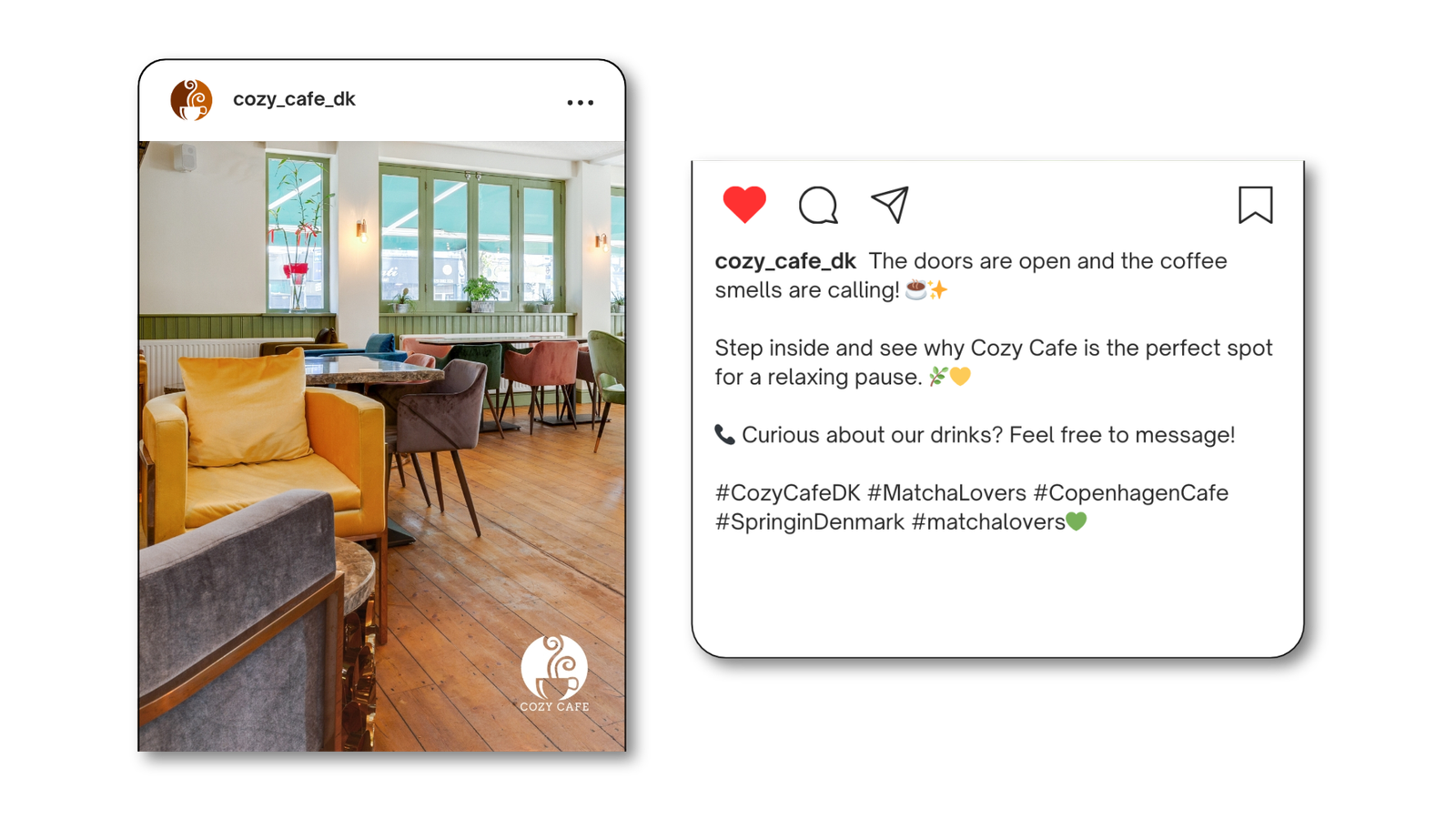Viewport: 1456px width, 819px height.
Task: Click the red heart like icon
Action: tap(744, 204)
